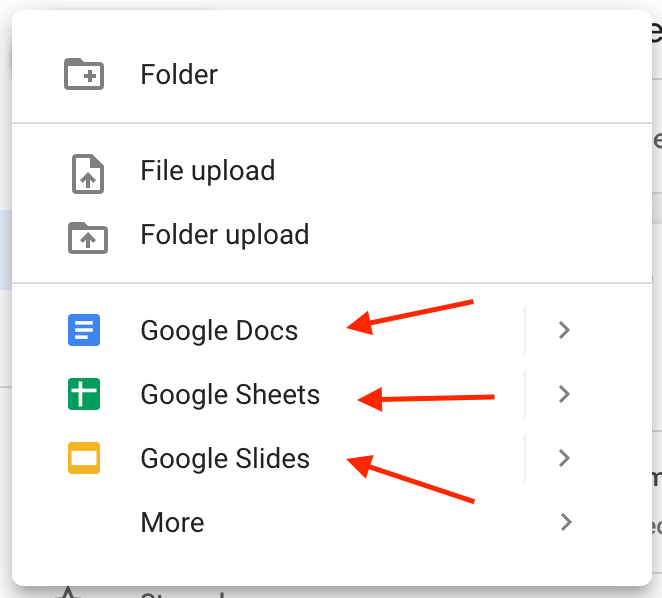Click the star icon below the menu
Viewport: 662px width, 598px height.
pyautogui.click(x=68, y=593)
